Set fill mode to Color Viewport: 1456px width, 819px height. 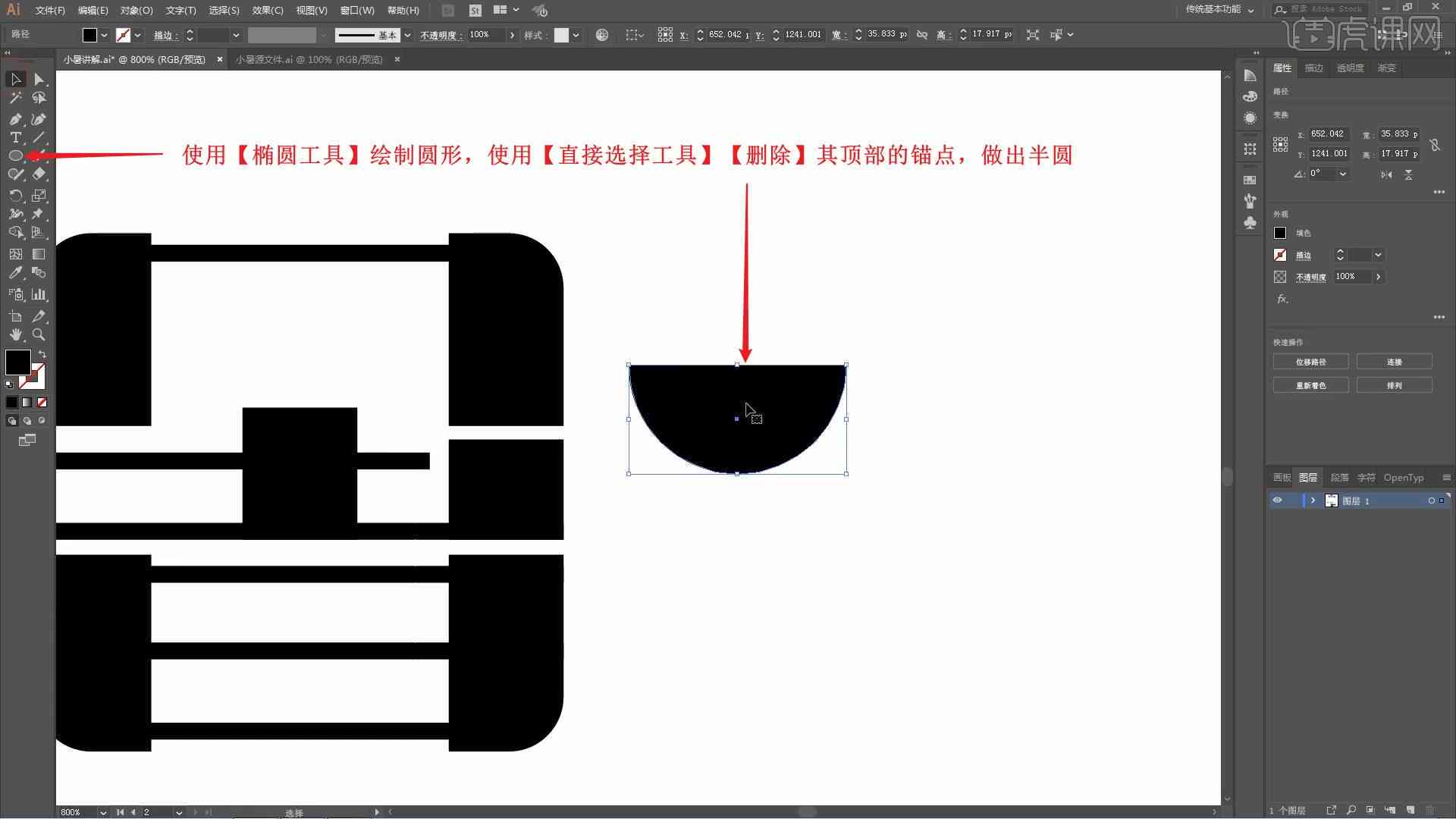point(11,402)
